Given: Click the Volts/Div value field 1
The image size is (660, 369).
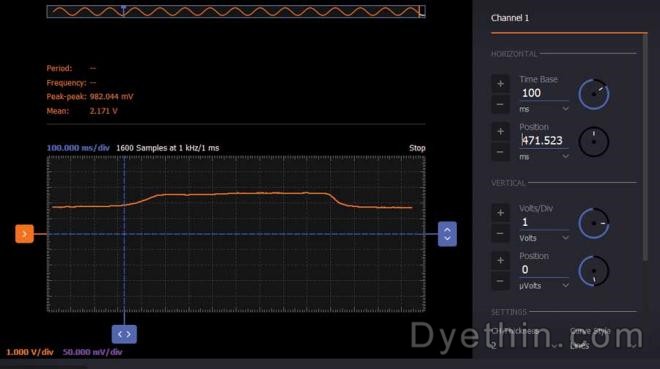Looking at the screenshot, I should (544, 222).
